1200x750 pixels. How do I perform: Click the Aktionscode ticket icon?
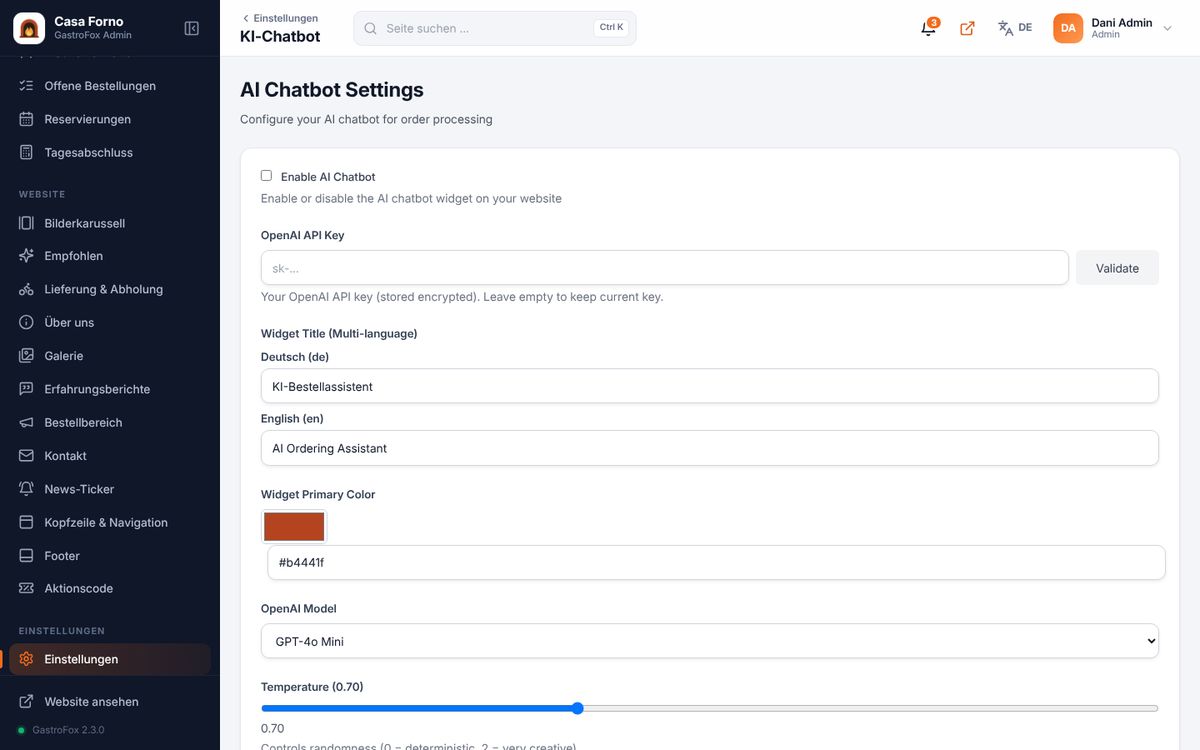tap(26, 588)
